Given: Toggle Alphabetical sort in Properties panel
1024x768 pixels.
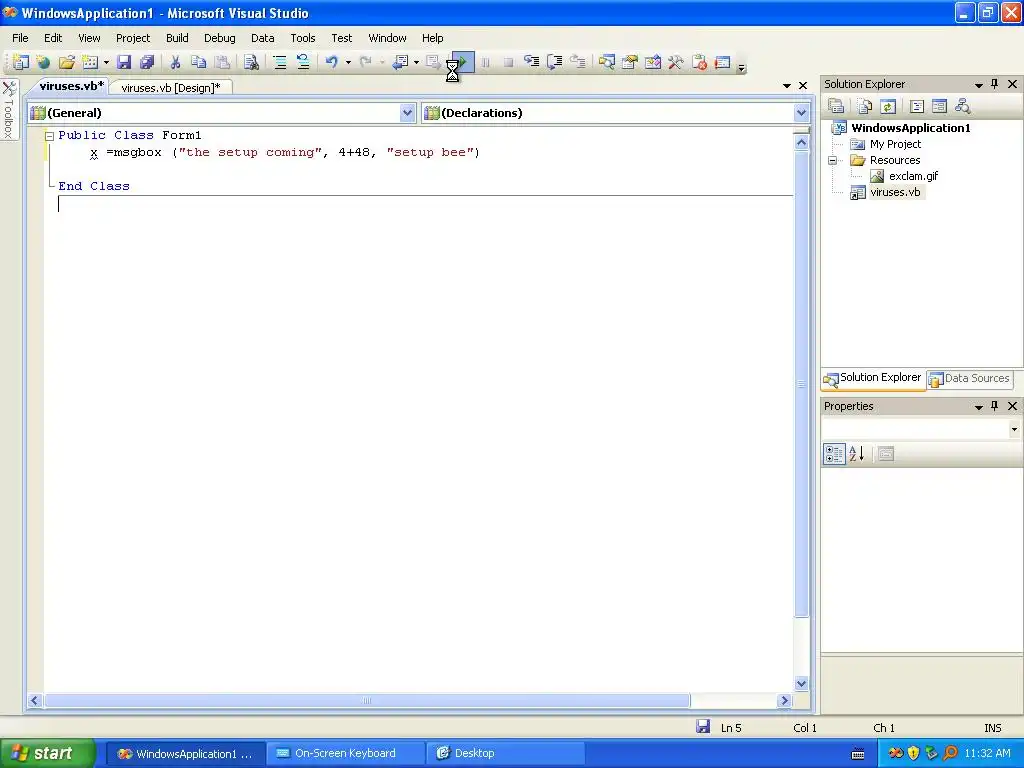Looking at the screenshot, I should point(856,454).
